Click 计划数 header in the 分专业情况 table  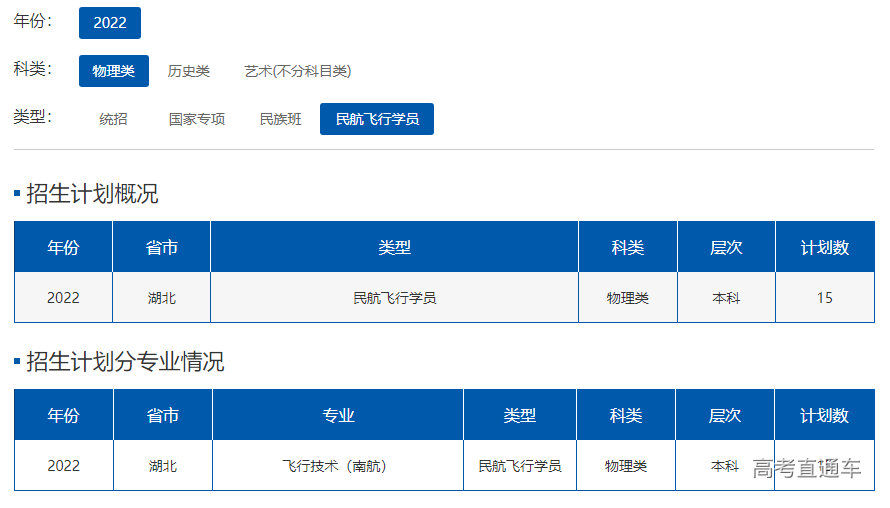tap(824, 416)
